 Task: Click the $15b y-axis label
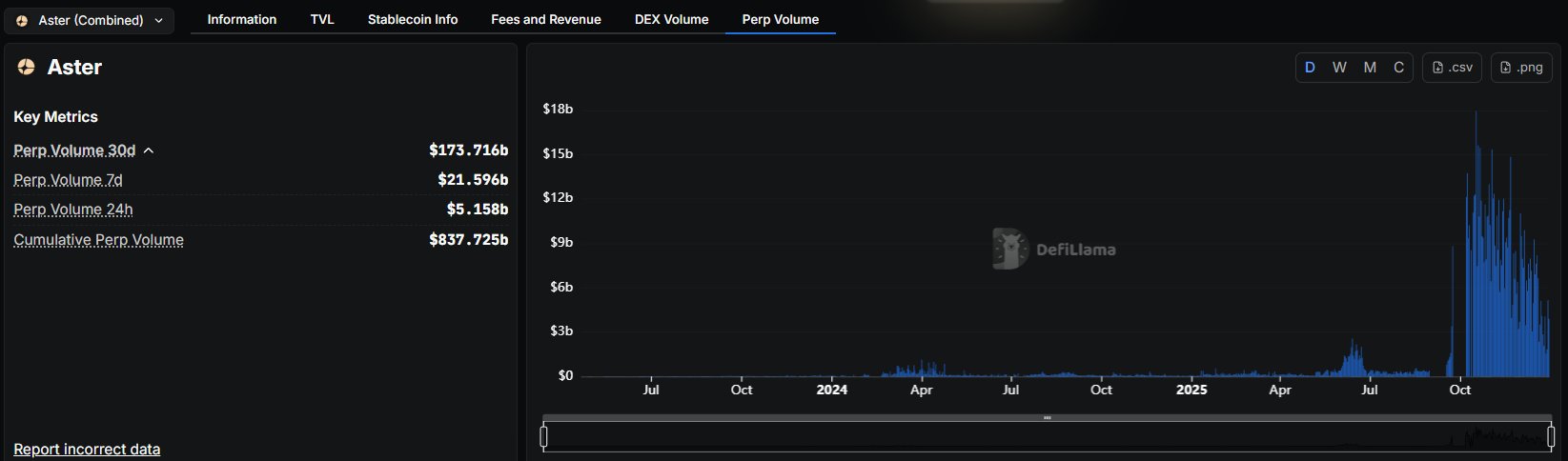[x=558, y=153]
